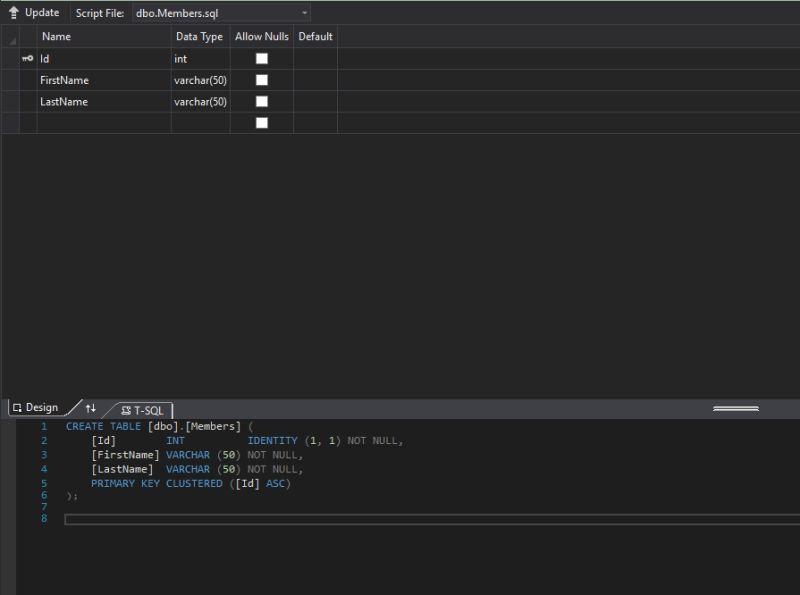Click the row selector for the FirstName row
The width and height of the screenshot is (800, 595).
click(13, 80)
